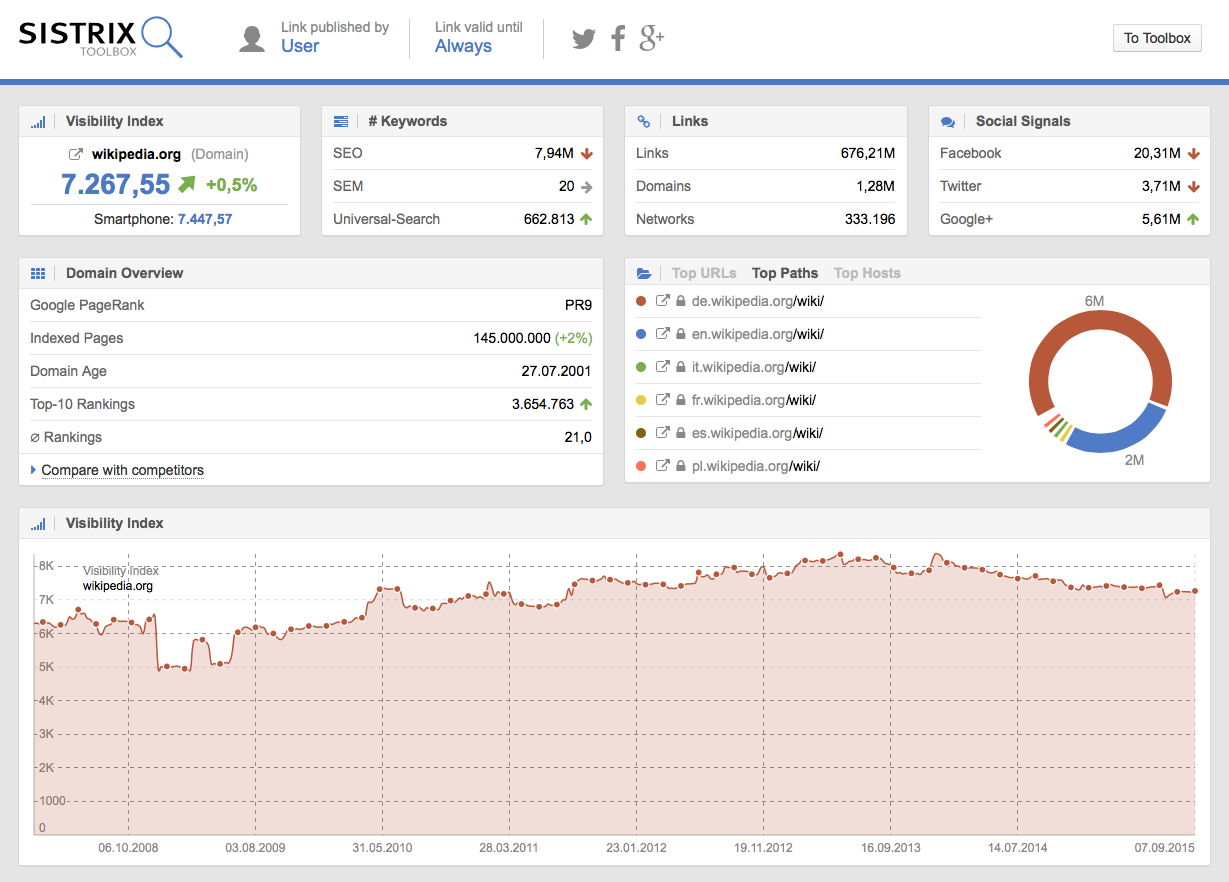The image size is (1229, 882).
Task: Expand Compare with competitors
Action: (x=122, y=470)
